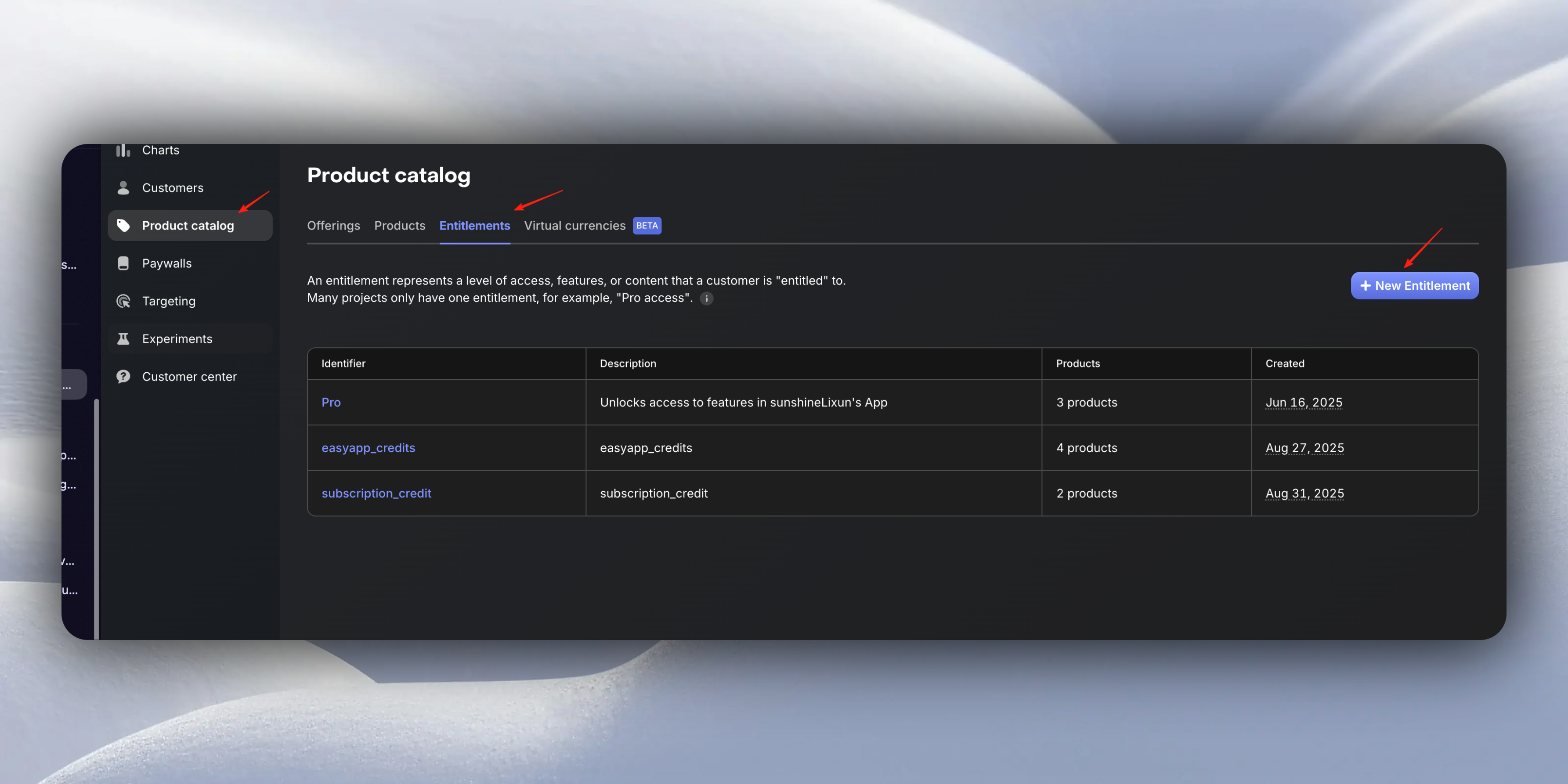Click the info icon after "Pro access"

(706, 298)
